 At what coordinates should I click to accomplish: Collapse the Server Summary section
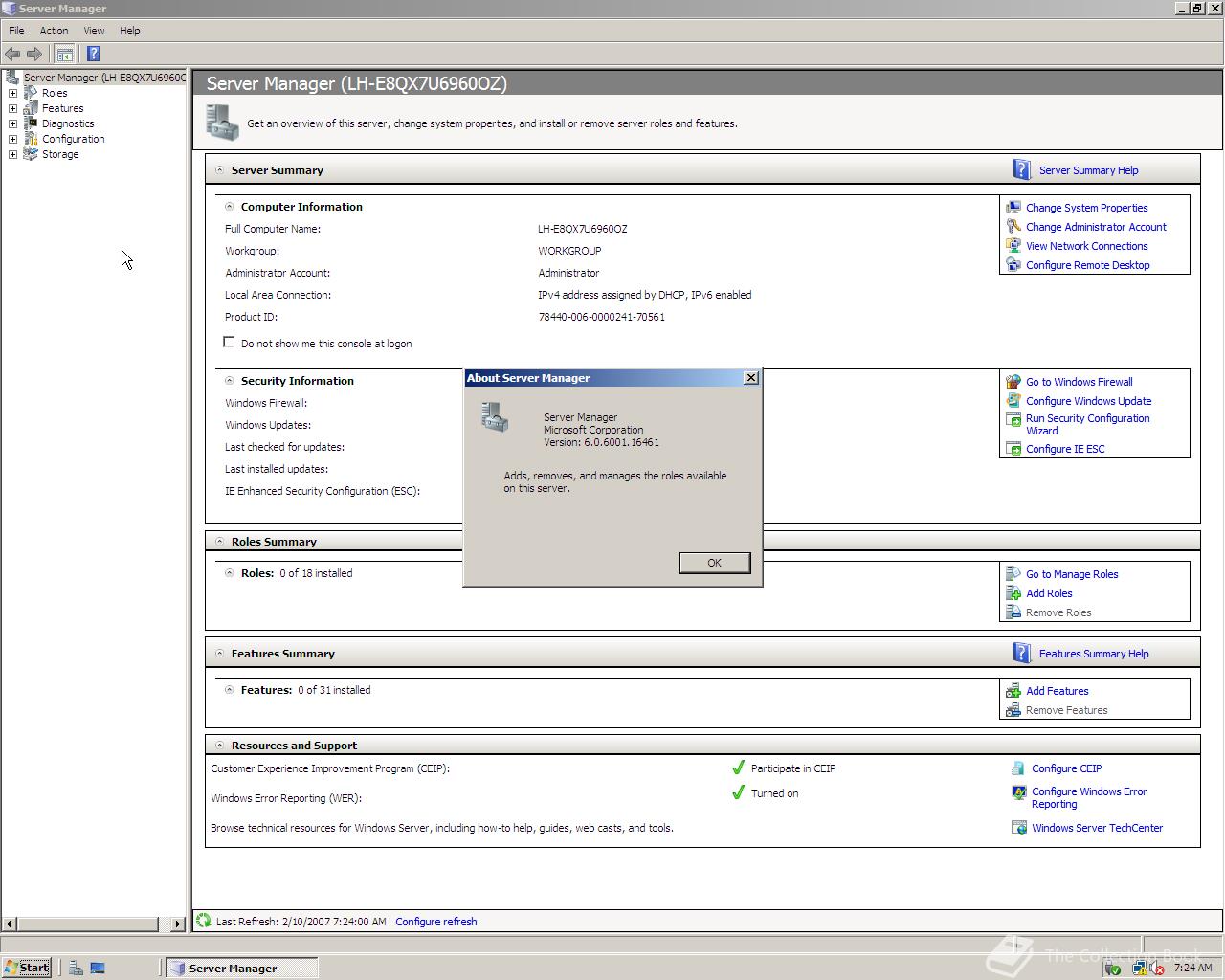pyautogui.click(x=219, y=169)
